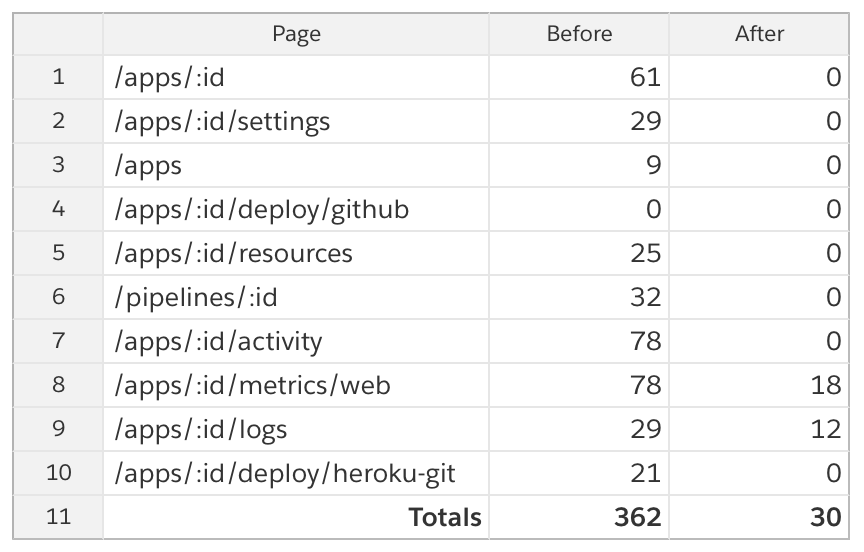Click After value 18 for metrics/web
Screen dimensions: 864x552
click(x=759, y=385)
